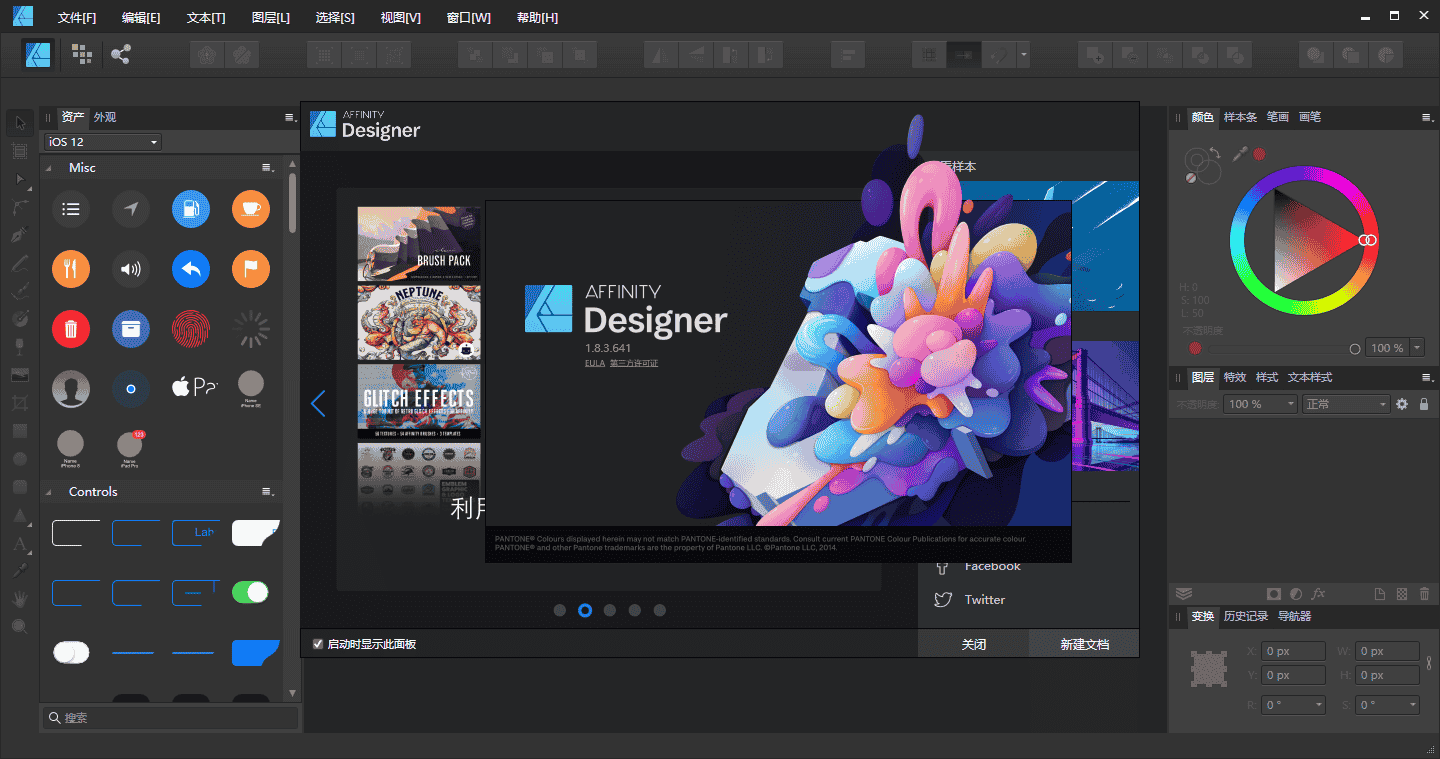
Task: Switch to the 历史记录 tab
Action: (x=1245, y=616)
